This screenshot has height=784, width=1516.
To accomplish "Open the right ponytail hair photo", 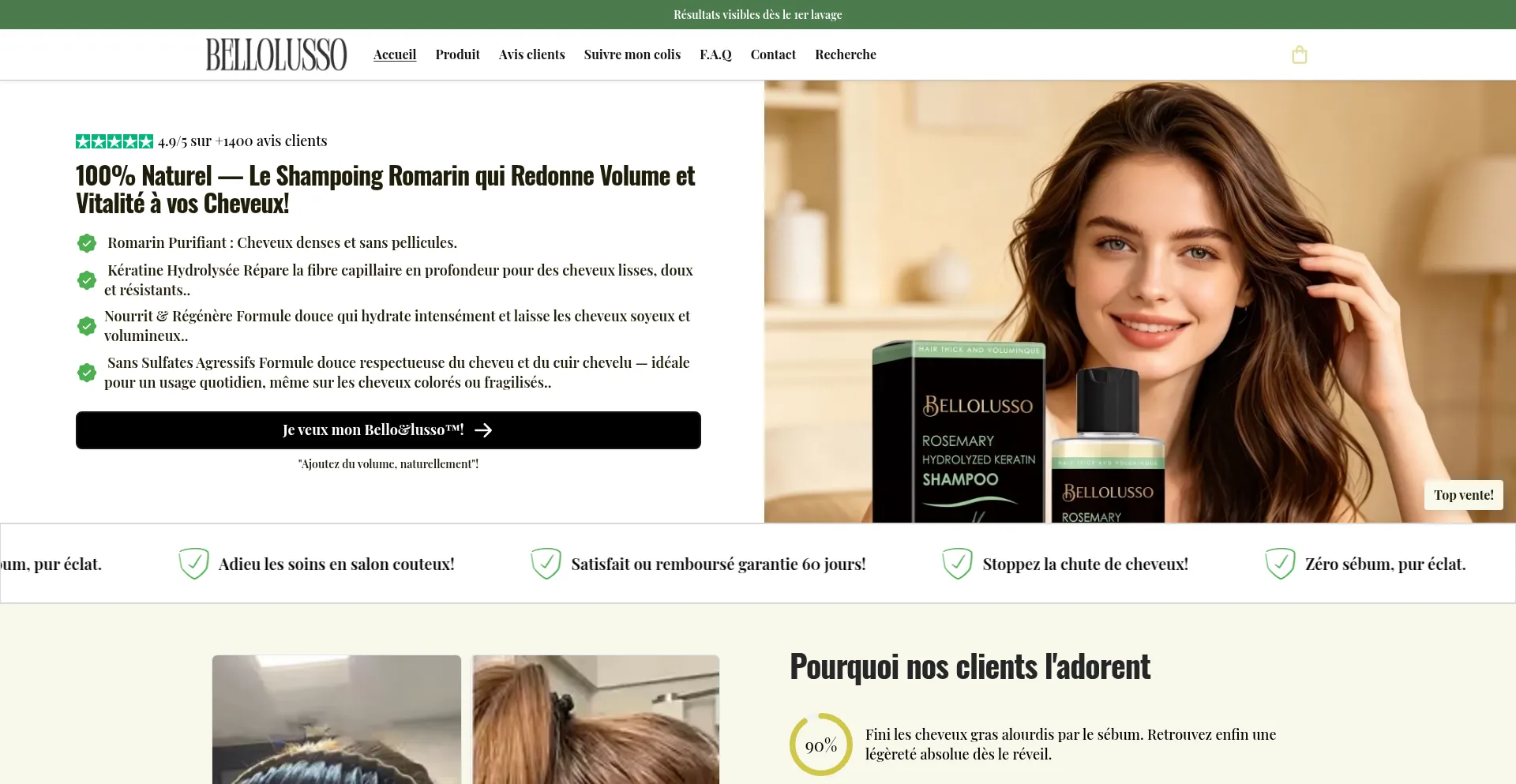I will (595, 719).
